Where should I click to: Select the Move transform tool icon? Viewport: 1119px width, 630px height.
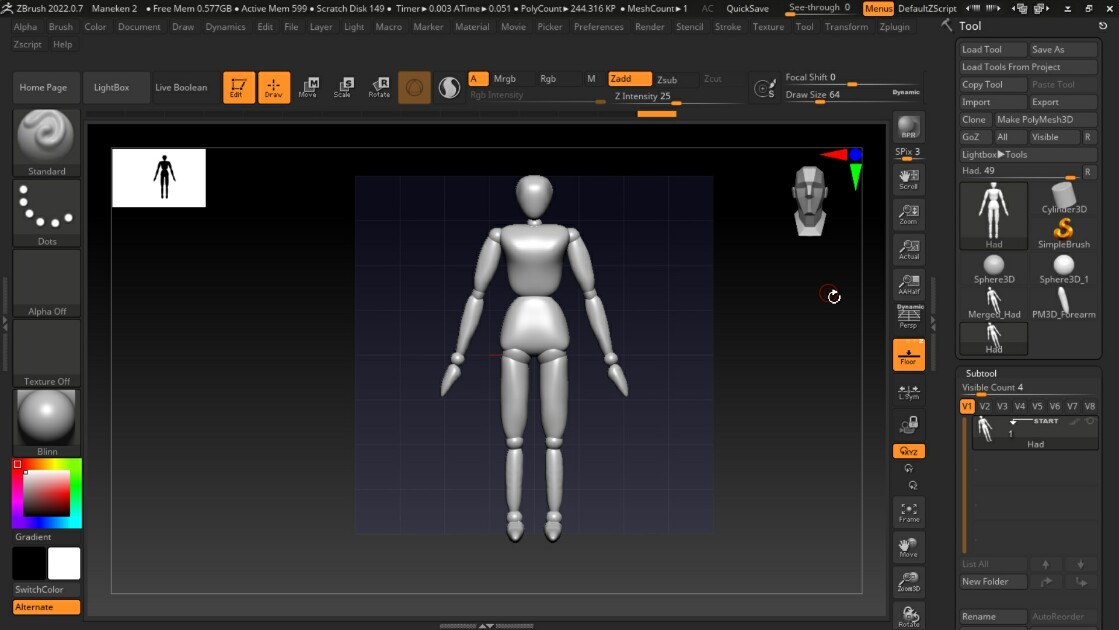pos(308,87)
